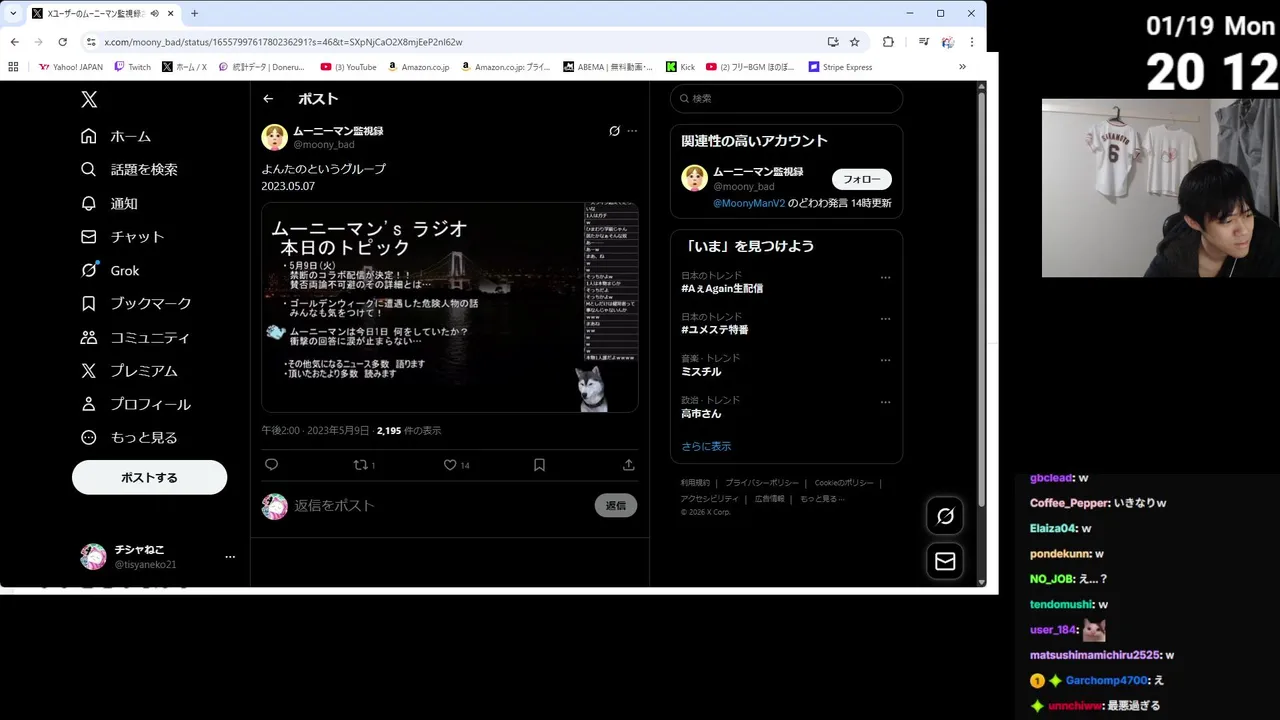1280x720 pixels.
Task: Open more options for #ユメステ特番 trend
Action: tap(885, 319)
